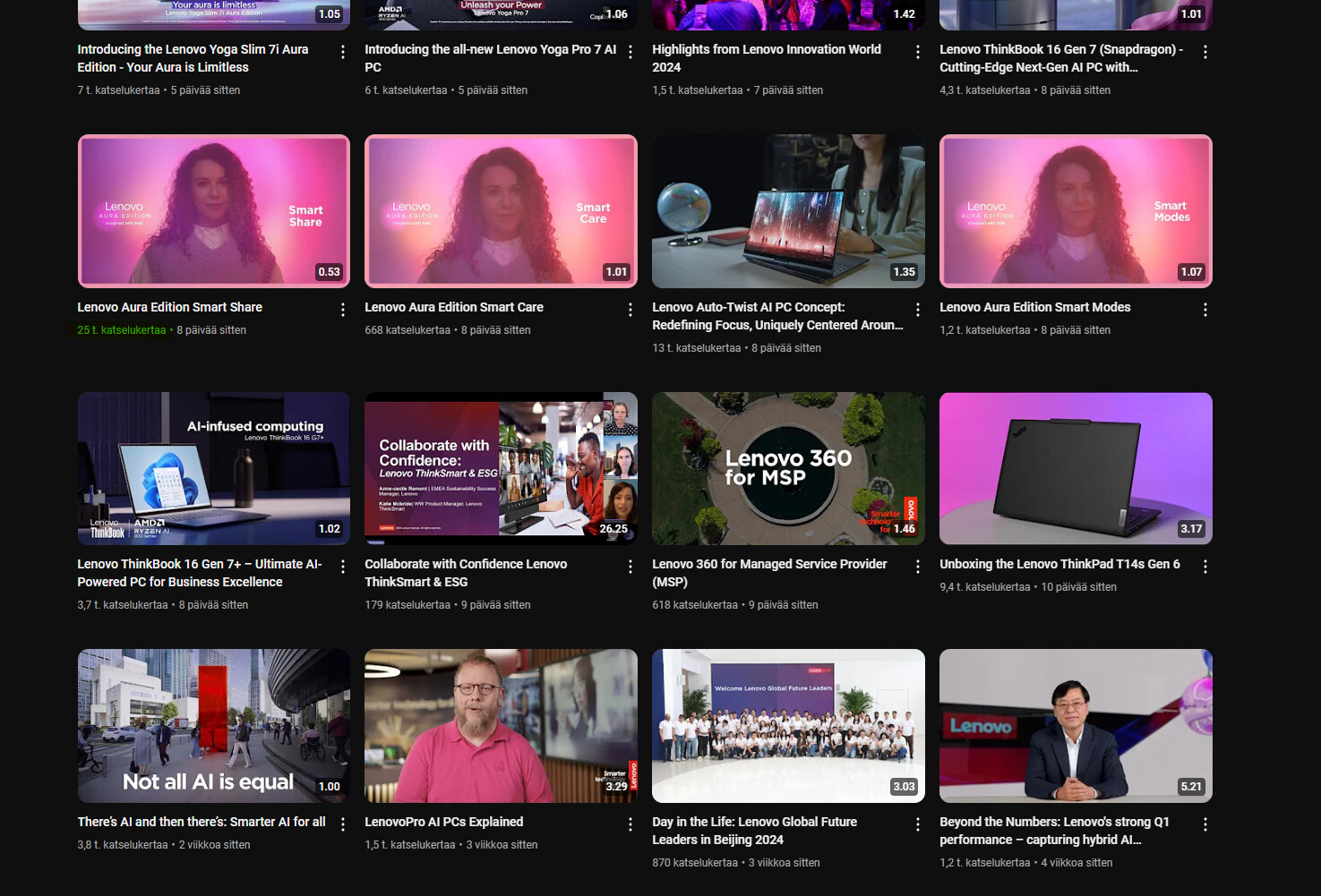1321x896 pixels.
Task: Play the ThinkPad T14s unboxing thumbnail
Action: [1076, 468]
